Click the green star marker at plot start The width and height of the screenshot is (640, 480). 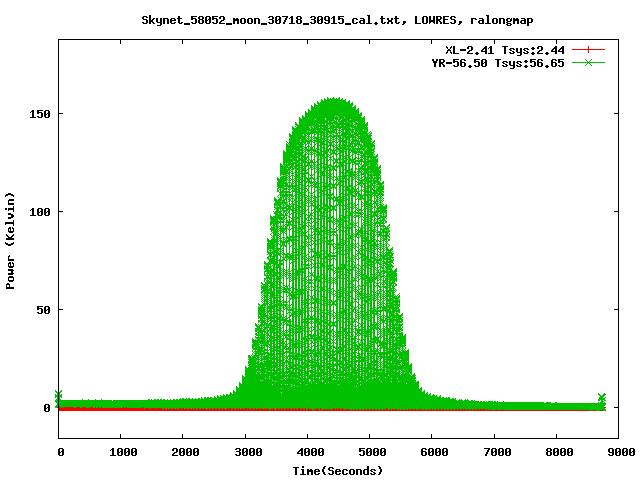coord(58,395)
